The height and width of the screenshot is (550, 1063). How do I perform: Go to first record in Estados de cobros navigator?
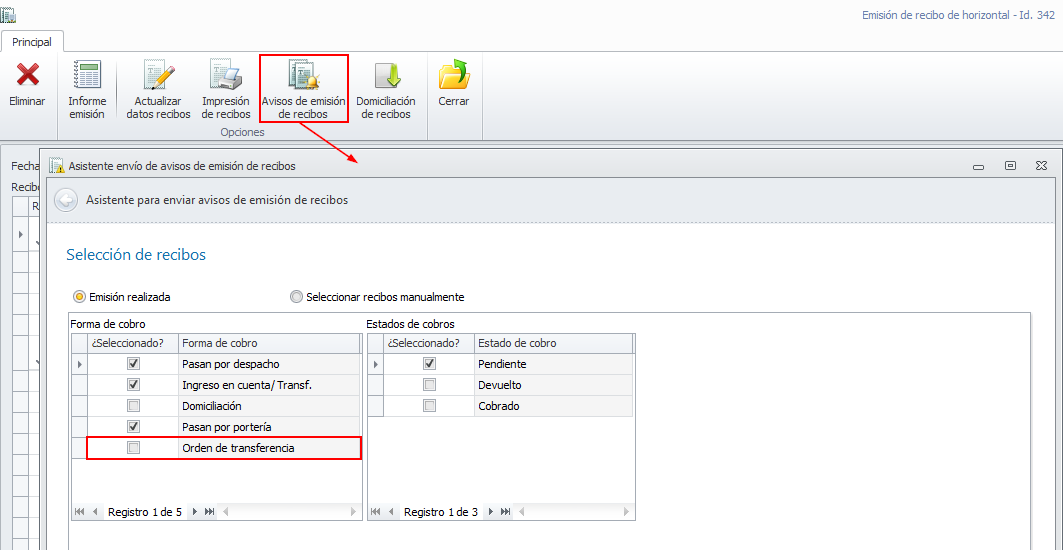point(376,511)
